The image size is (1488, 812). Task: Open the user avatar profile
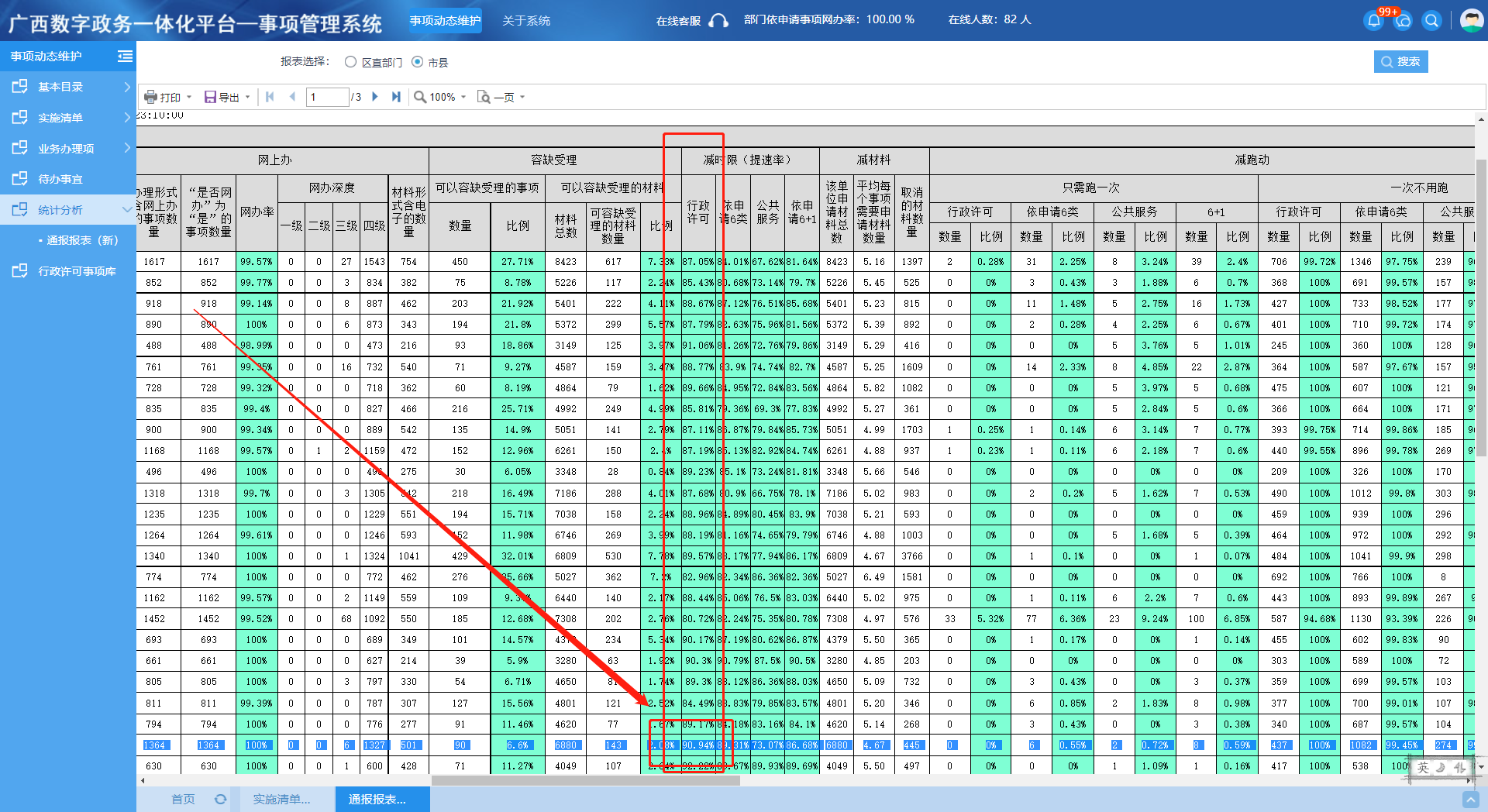(x=1471, y=20)
